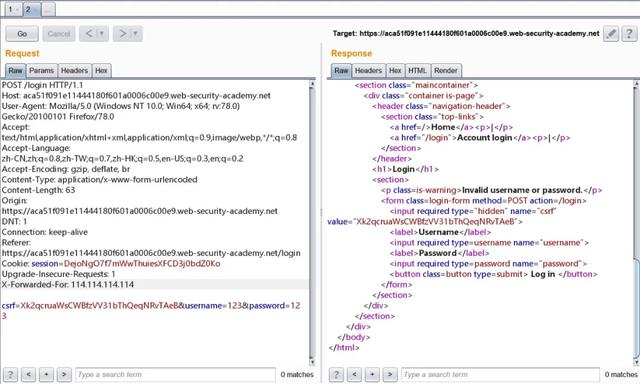This screenshot has height=384, width=640.
Task: Go forward to next request in history
Action: [x=122, y=34]
